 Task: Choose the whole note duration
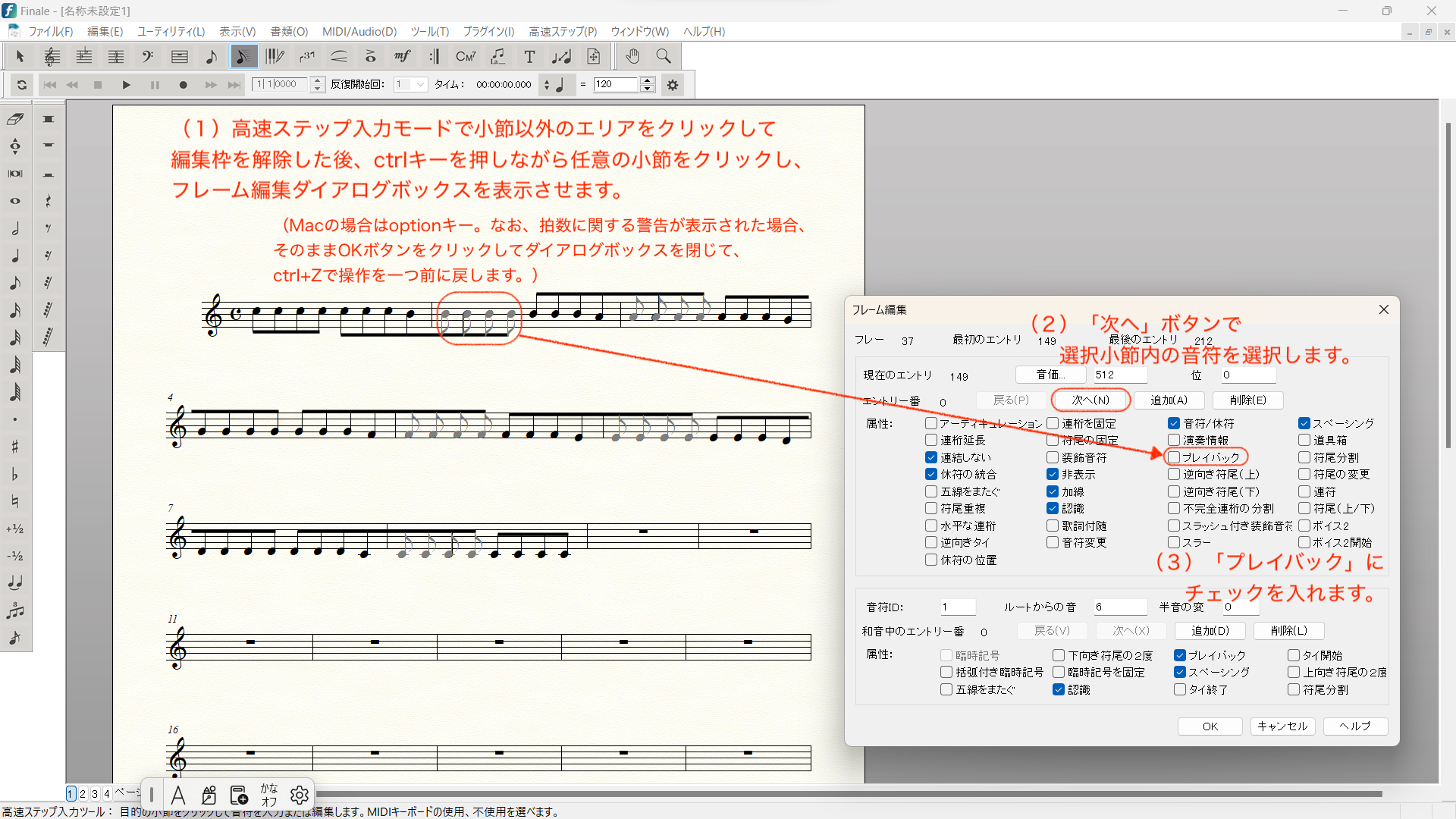click(x=15, y=201)
